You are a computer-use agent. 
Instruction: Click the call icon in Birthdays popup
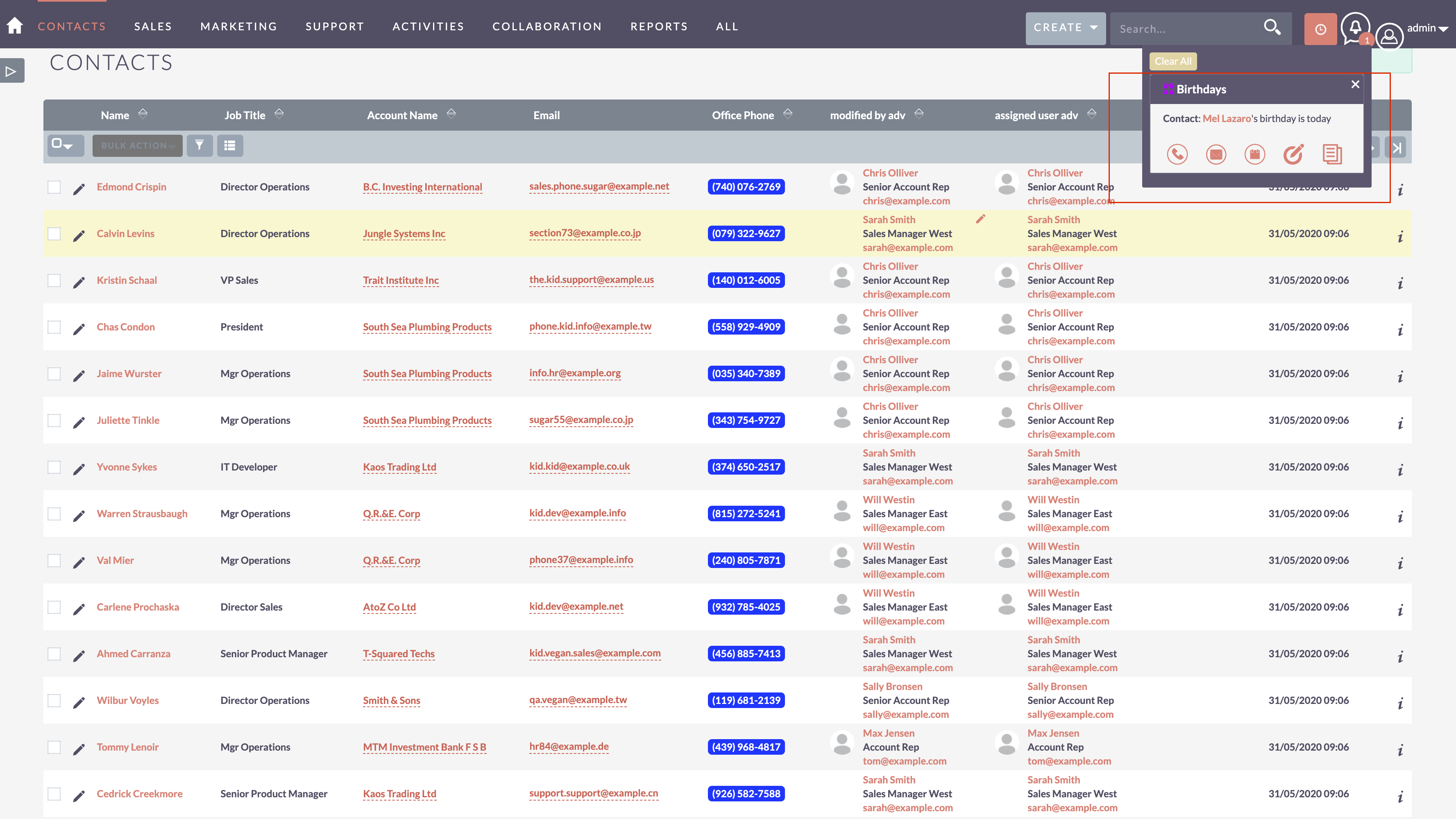(1178, 153)
